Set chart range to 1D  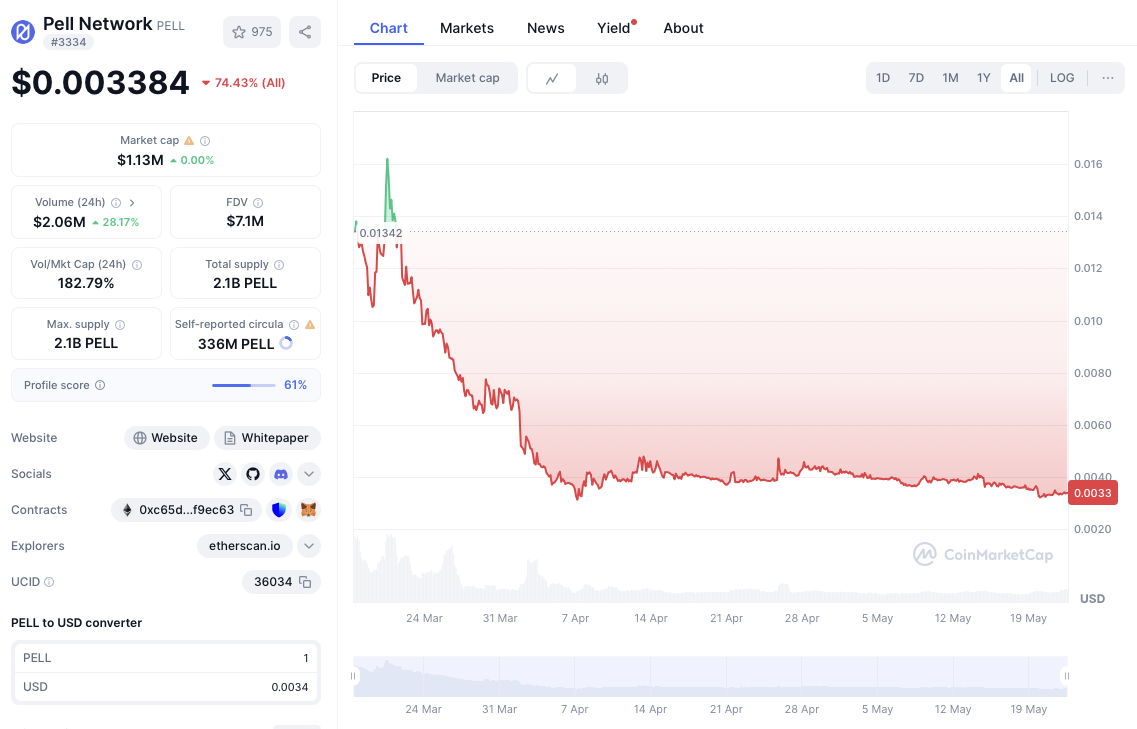click(x=882, y=78)
